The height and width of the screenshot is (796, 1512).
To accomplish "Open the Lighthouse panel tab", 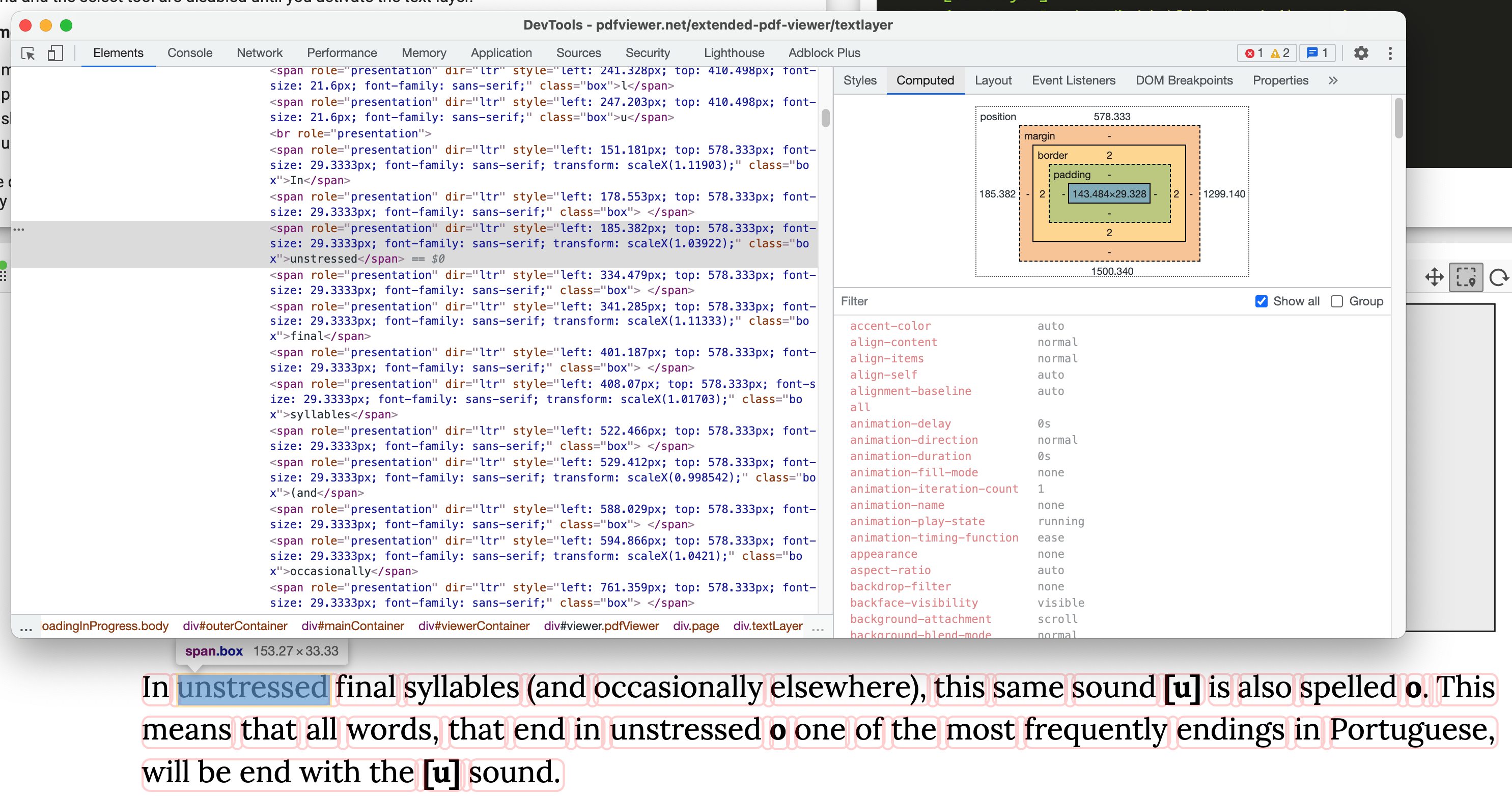I will tap(734, 53).
